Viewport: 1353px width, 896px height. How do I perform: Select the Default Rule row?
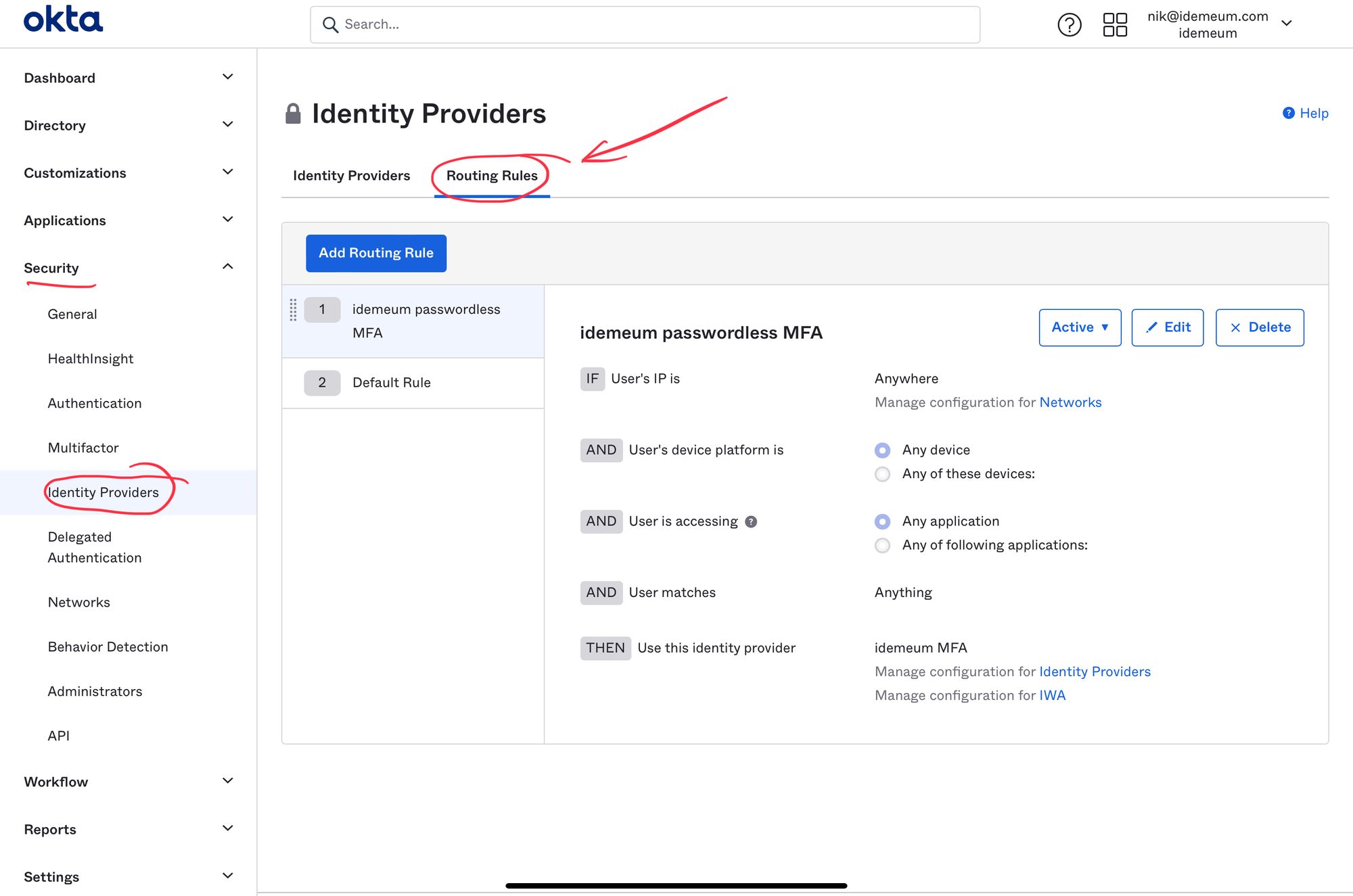point(413,383)
